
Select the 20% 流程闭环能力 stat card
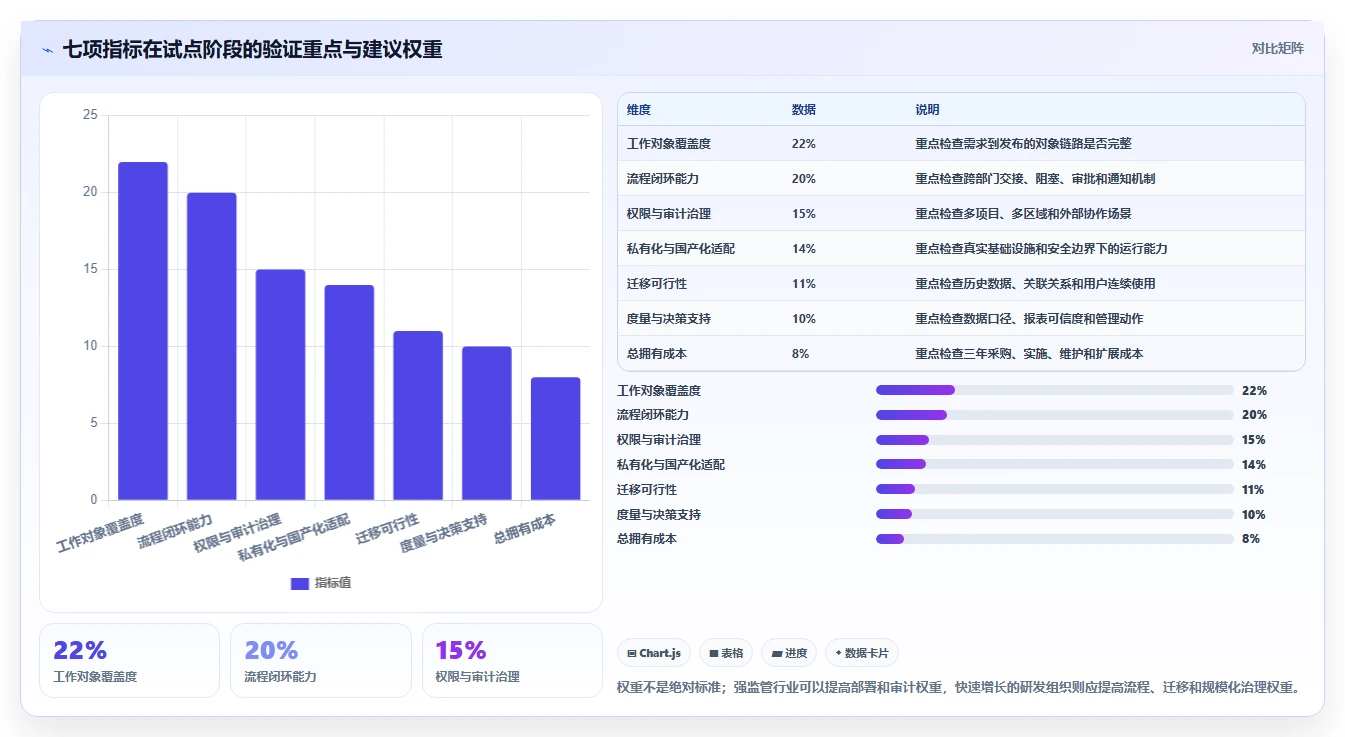pos(321,660)
